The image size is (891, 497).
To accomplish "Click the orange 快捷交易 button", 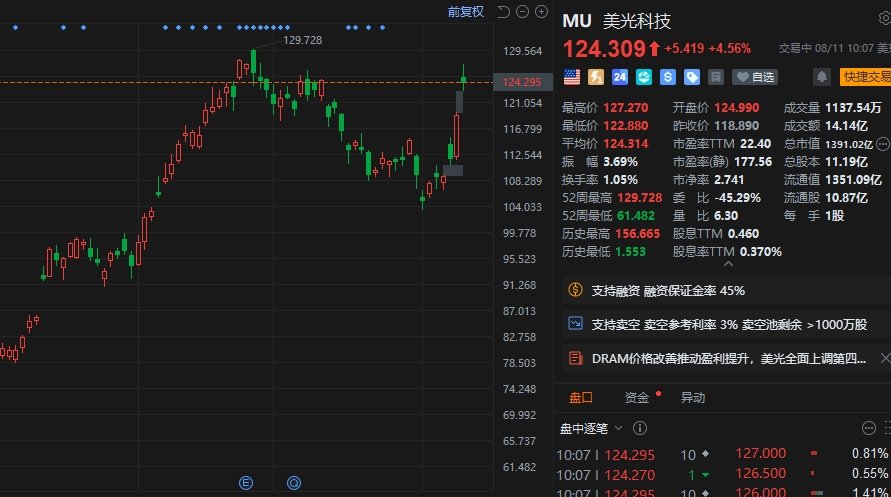I will (865, 77).
